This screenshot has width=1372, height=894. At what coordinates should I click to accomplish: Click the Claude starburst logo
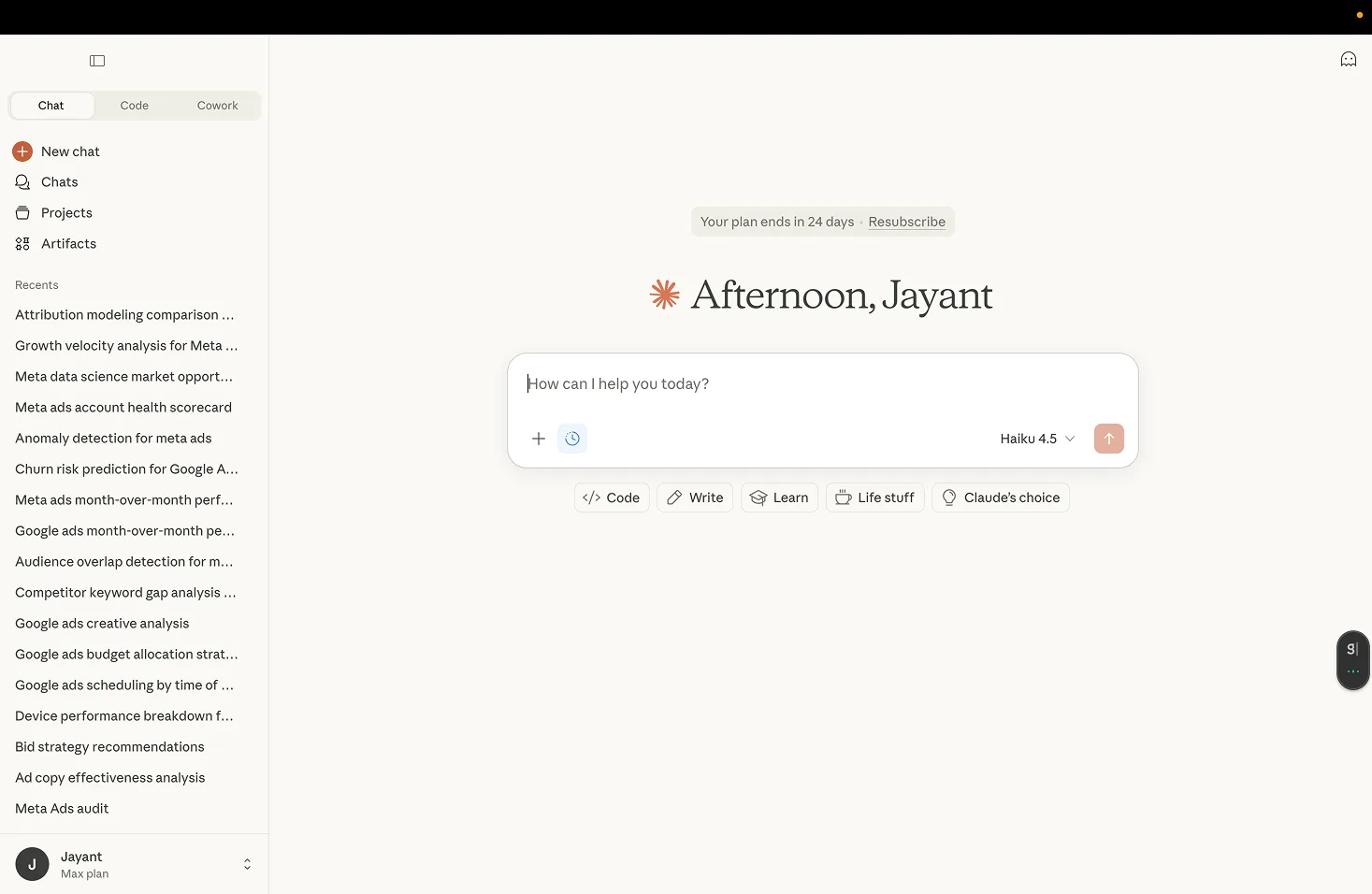pyautogui.click(x=665, y=295)
